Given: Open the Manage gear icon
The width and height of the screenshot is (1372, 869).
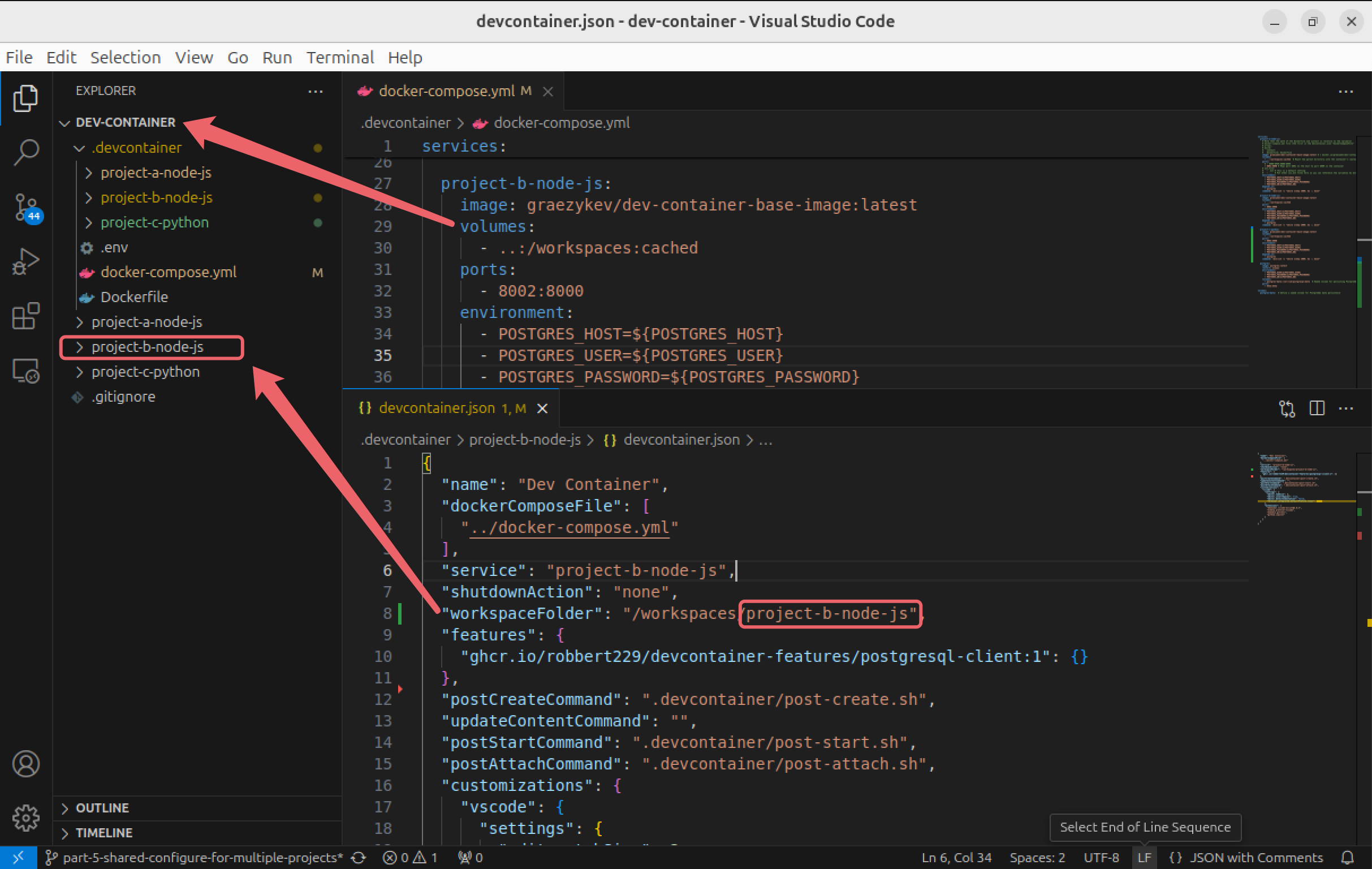Looking at the screenshot, I should tap(25, 817).
